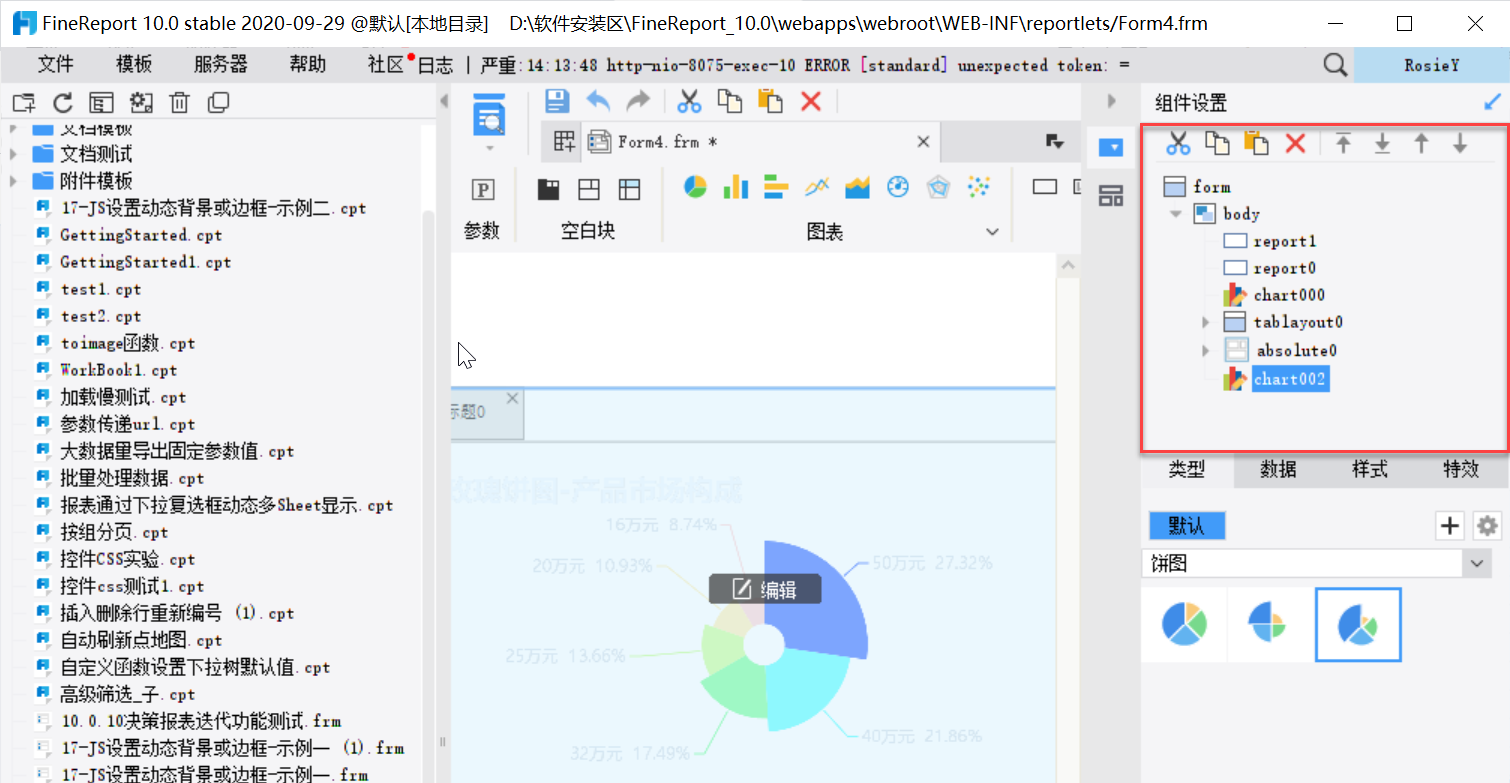
Task: Click the red delete X in main toolbar
Action: pos(811,101)
